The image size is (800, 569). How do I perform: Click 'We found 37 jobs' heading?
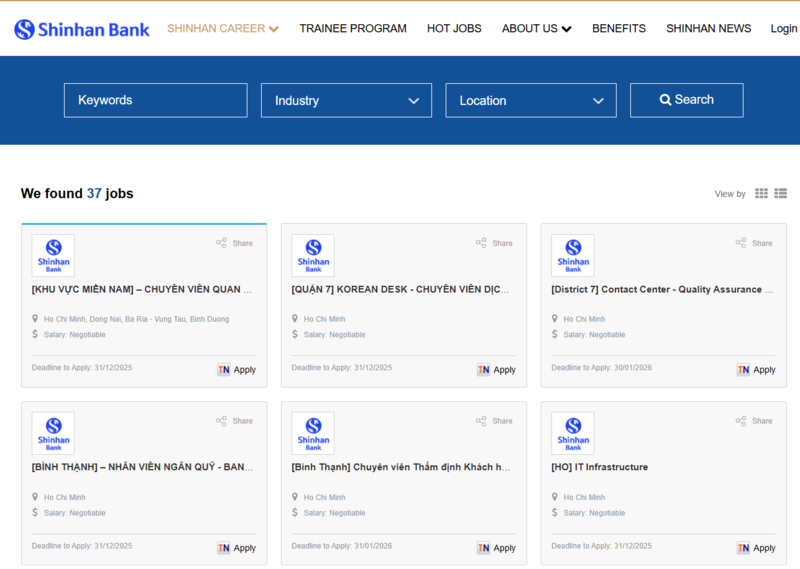[77, 193]
